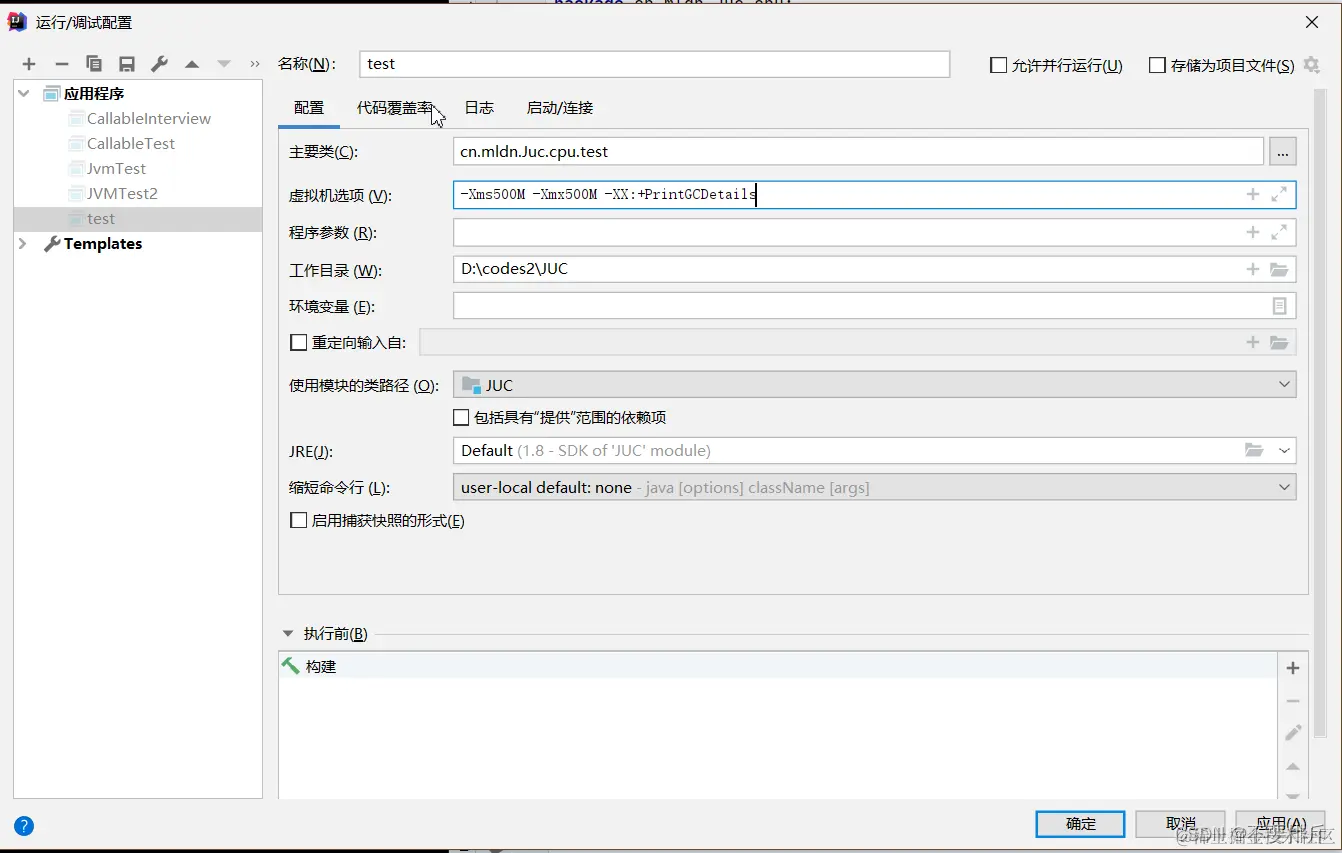This screenshot has width=1342, height=853.
Task: Open the startup/connection tab
Action: tap(560, 108)
